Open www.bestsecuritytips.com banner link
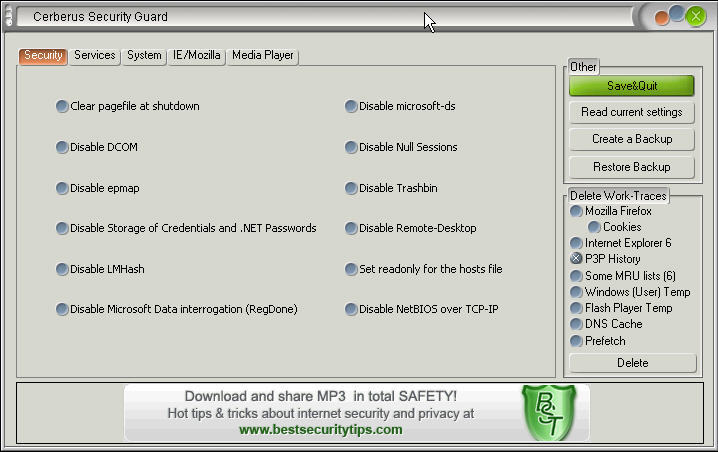 pyautogui.click(x=321, y=430)
